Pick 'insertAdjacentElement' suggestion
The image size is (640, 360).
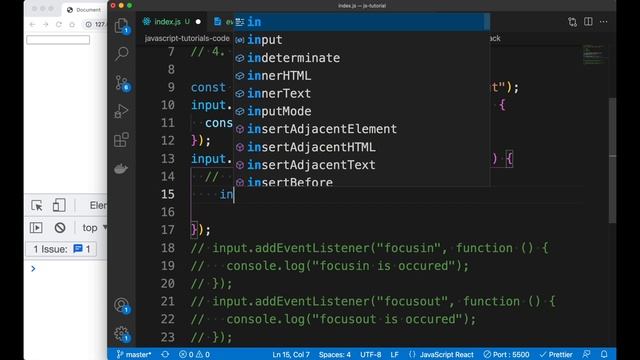(x=361, y=129)
